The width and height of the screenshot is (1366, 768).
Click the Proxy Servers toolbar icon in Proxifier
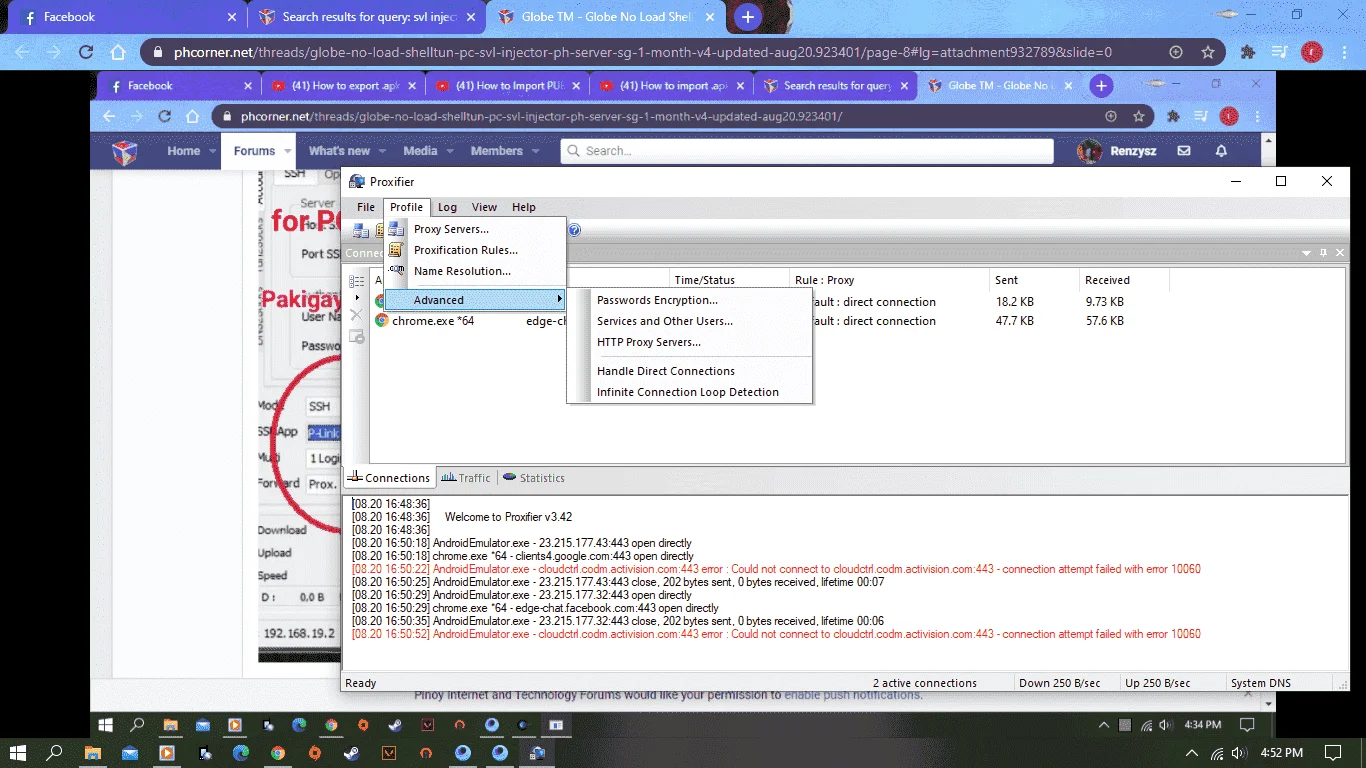pyautogui.click(x=361, y=230)
